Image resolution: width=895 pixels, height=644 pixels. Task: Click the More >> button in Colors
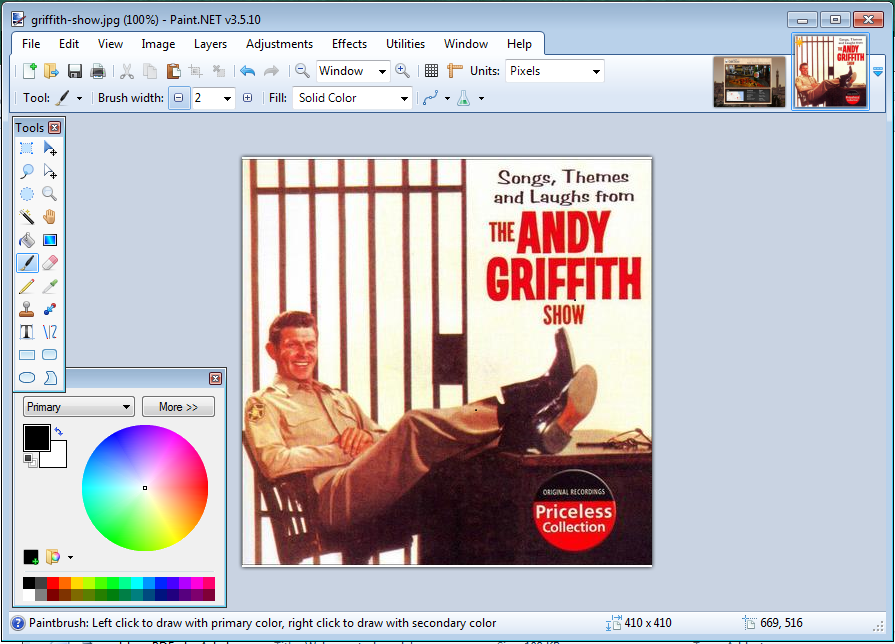coord(178,406)
